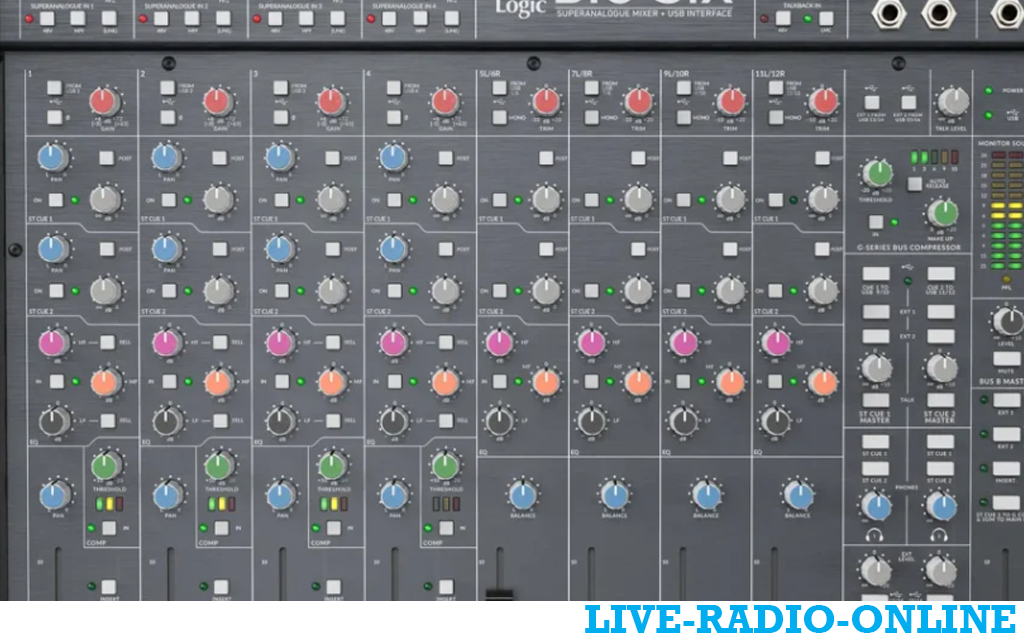
Task: Enable the MONO button on channel 5L/6R
Action: pyautogui.click(x=499, y=117)
